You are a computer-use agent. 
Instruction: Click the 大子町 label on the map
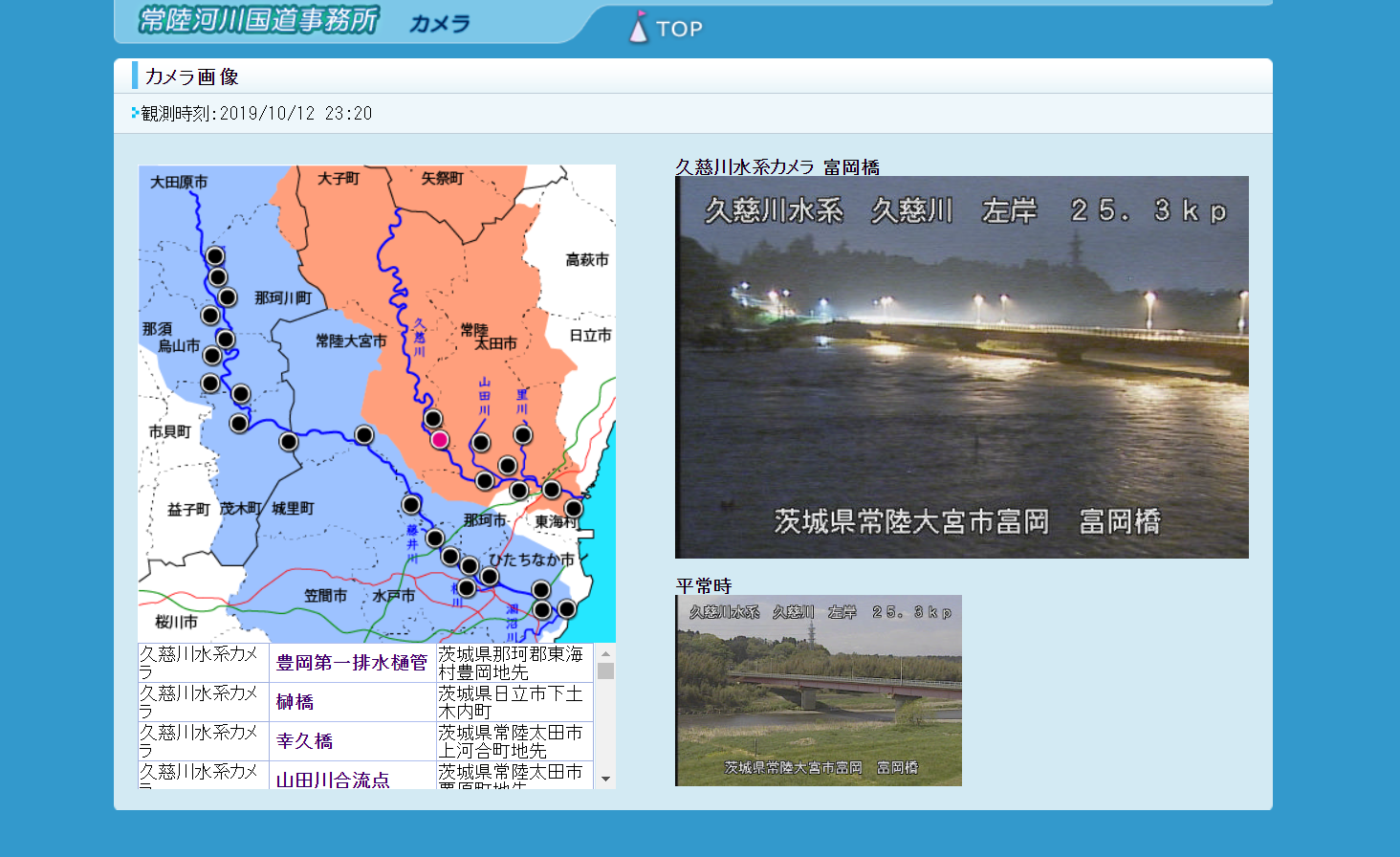[x=339, y=178]
